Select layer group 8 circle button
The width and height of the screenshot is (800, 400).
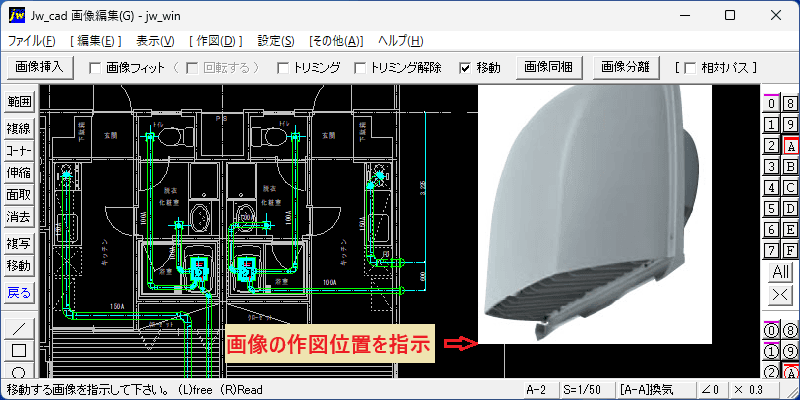(x=790, y=331)
